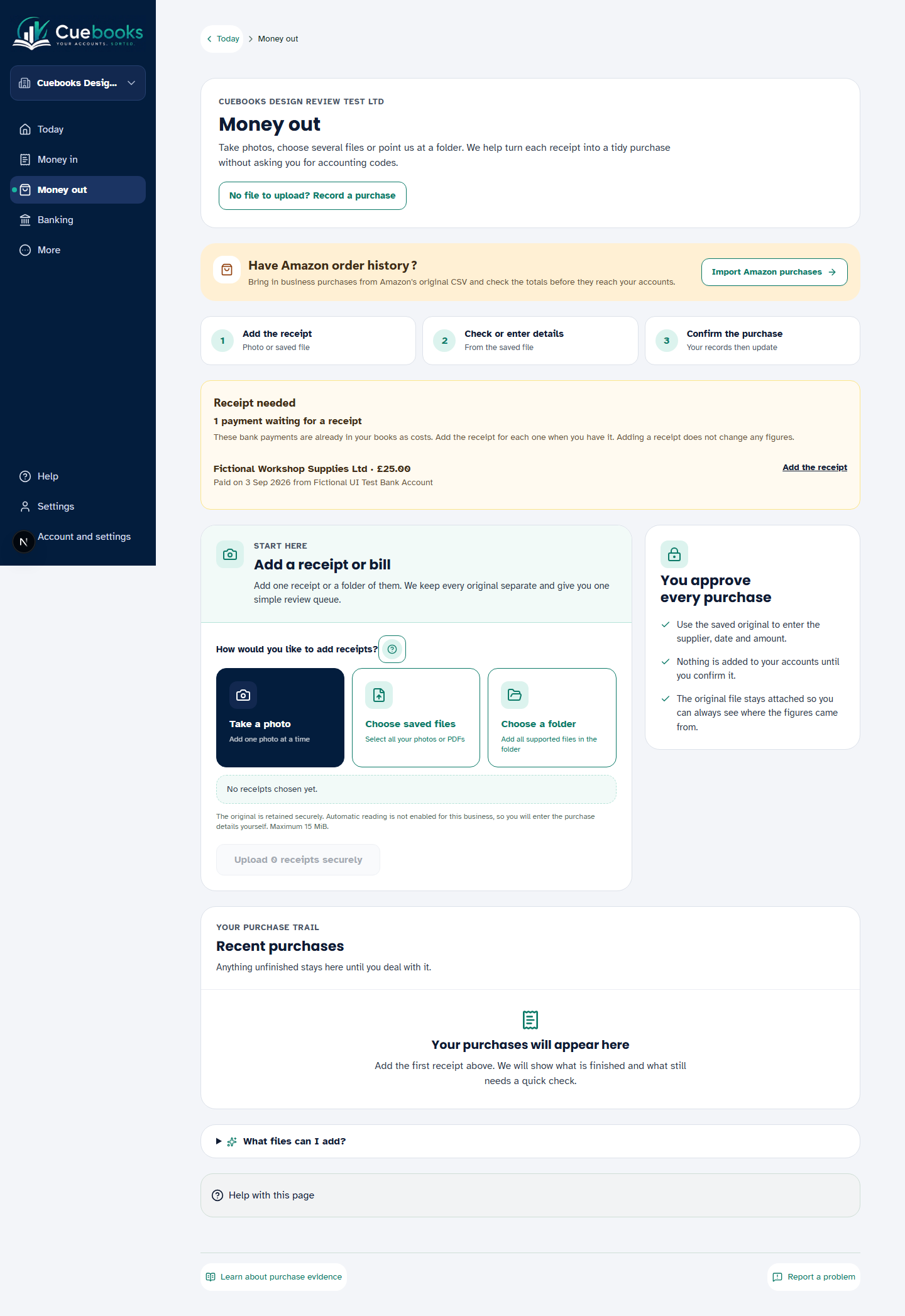Click the business switcher building icon
Image resolution: width=905 pixels, height=1316 pixels.
pyautogui.click(x=25, y=83)
